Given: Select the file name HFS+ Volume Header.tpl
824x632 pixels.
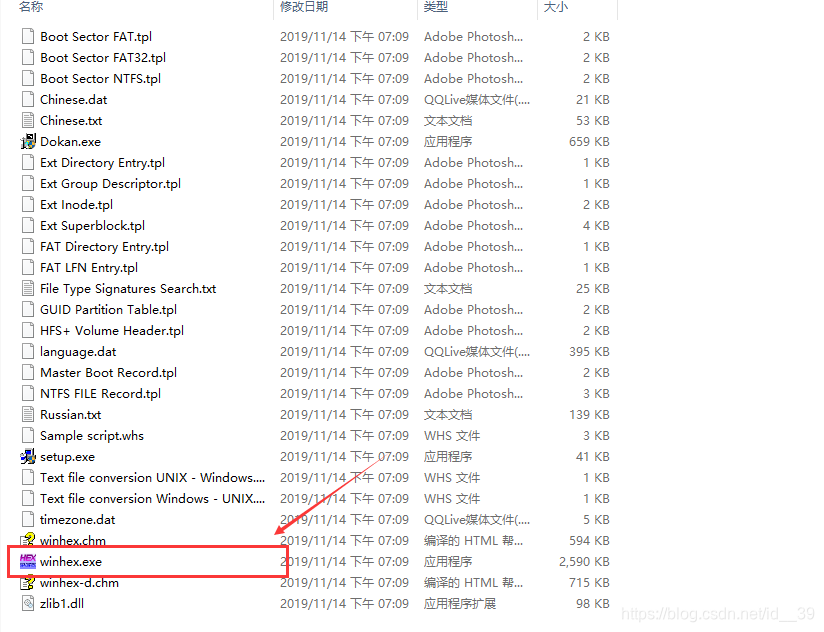Looking at the screenshot, I should tap(112, 330).
